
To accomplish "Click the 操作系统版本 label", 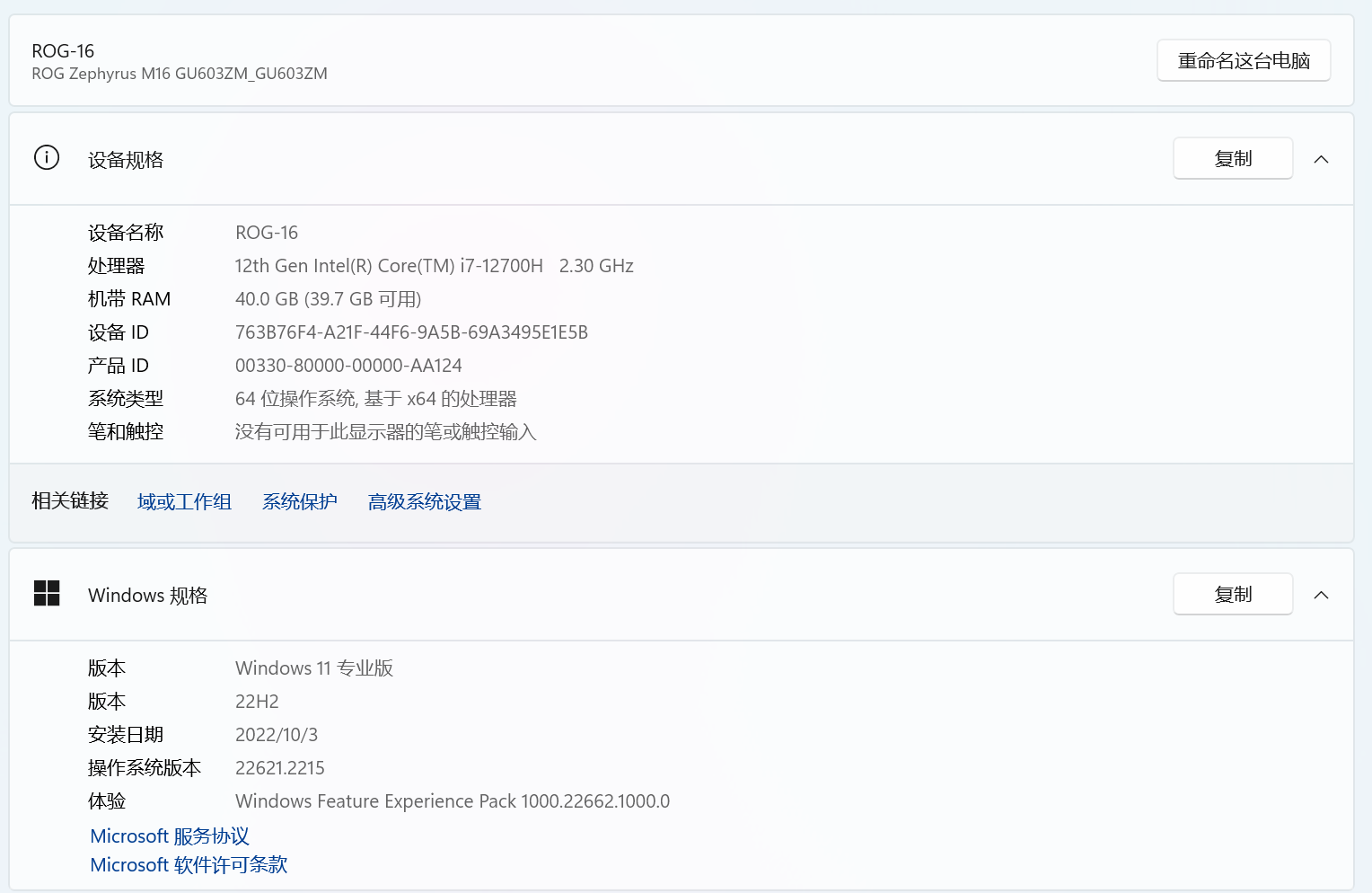I will pos(145,768).
